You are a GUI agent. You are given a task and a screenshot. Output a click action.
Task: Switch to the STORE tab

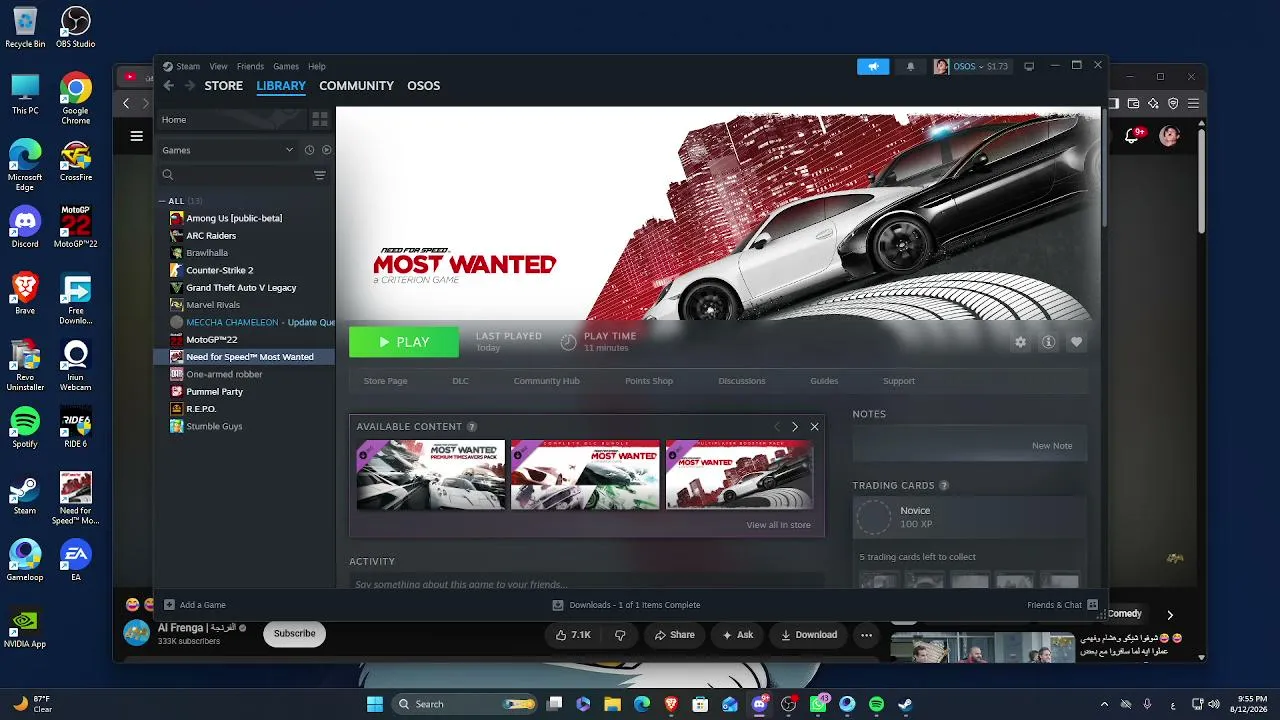tap(224, 86)
